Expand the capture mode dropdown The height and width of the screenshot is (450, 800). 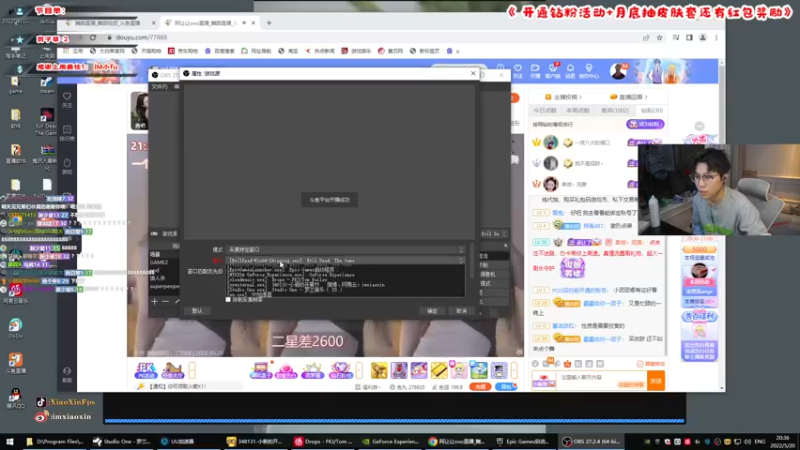[345, 249]
